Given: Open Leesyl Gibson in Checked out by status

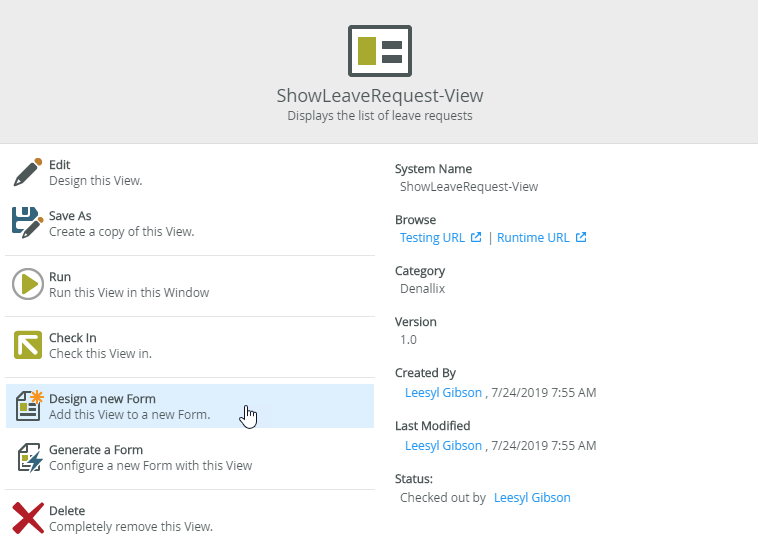Looking at the screenshot, I should 532,497.
